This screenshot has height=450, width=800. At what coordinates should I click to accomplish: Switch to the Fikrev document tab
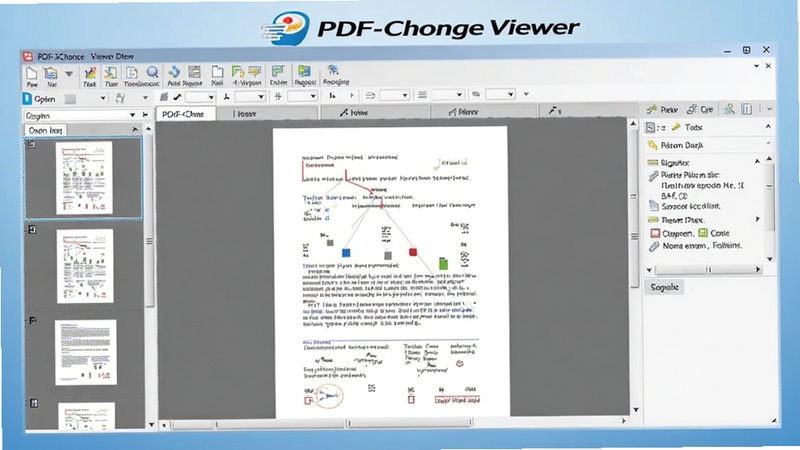point(484,111)
